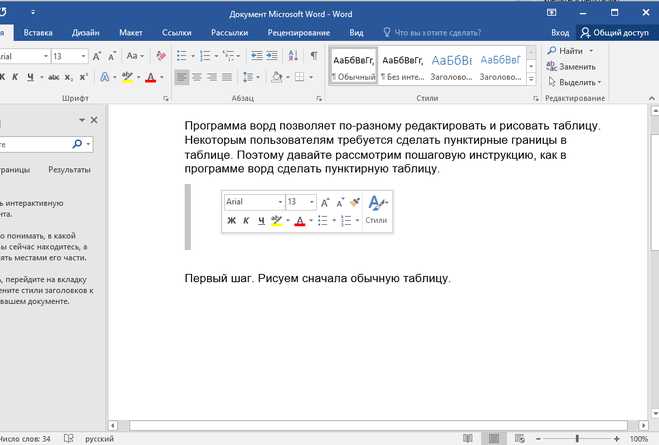The image size is (659, 445).
Task: Close the navigation pane
Action: tap(94, 120)
